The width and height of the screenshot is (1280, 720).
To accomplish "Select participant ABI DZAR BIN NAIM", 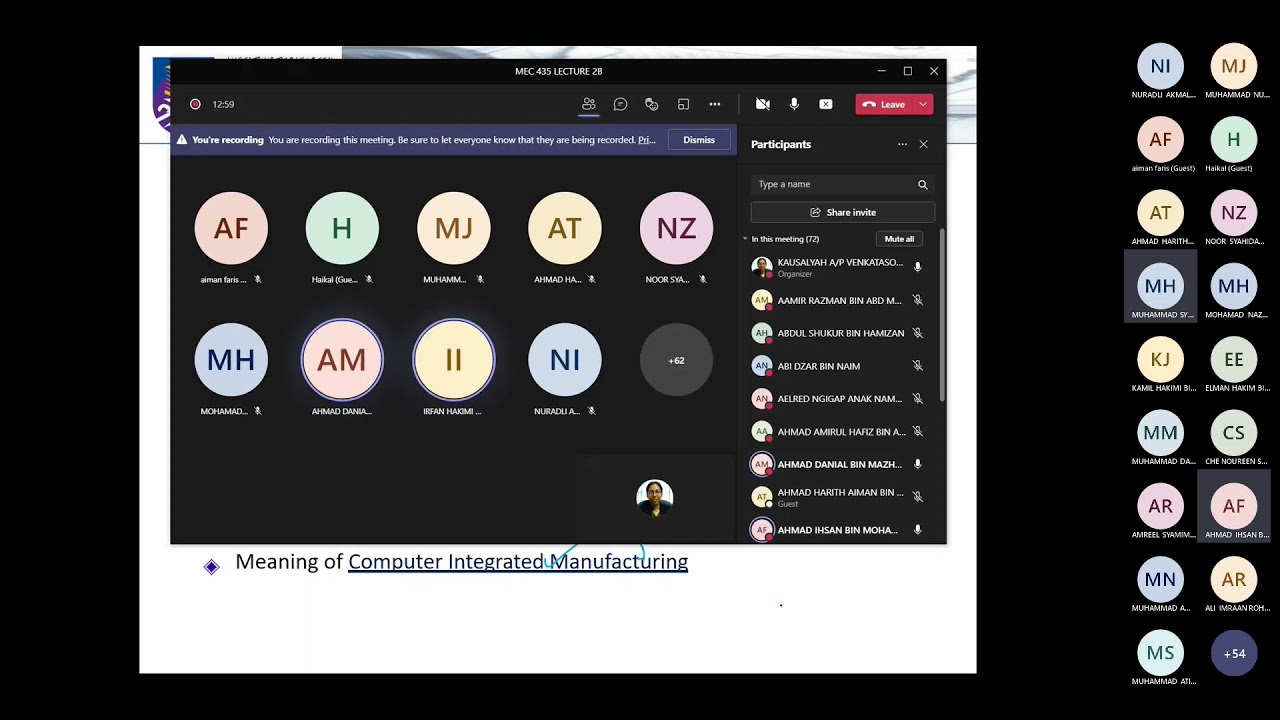I will point(840,366).
